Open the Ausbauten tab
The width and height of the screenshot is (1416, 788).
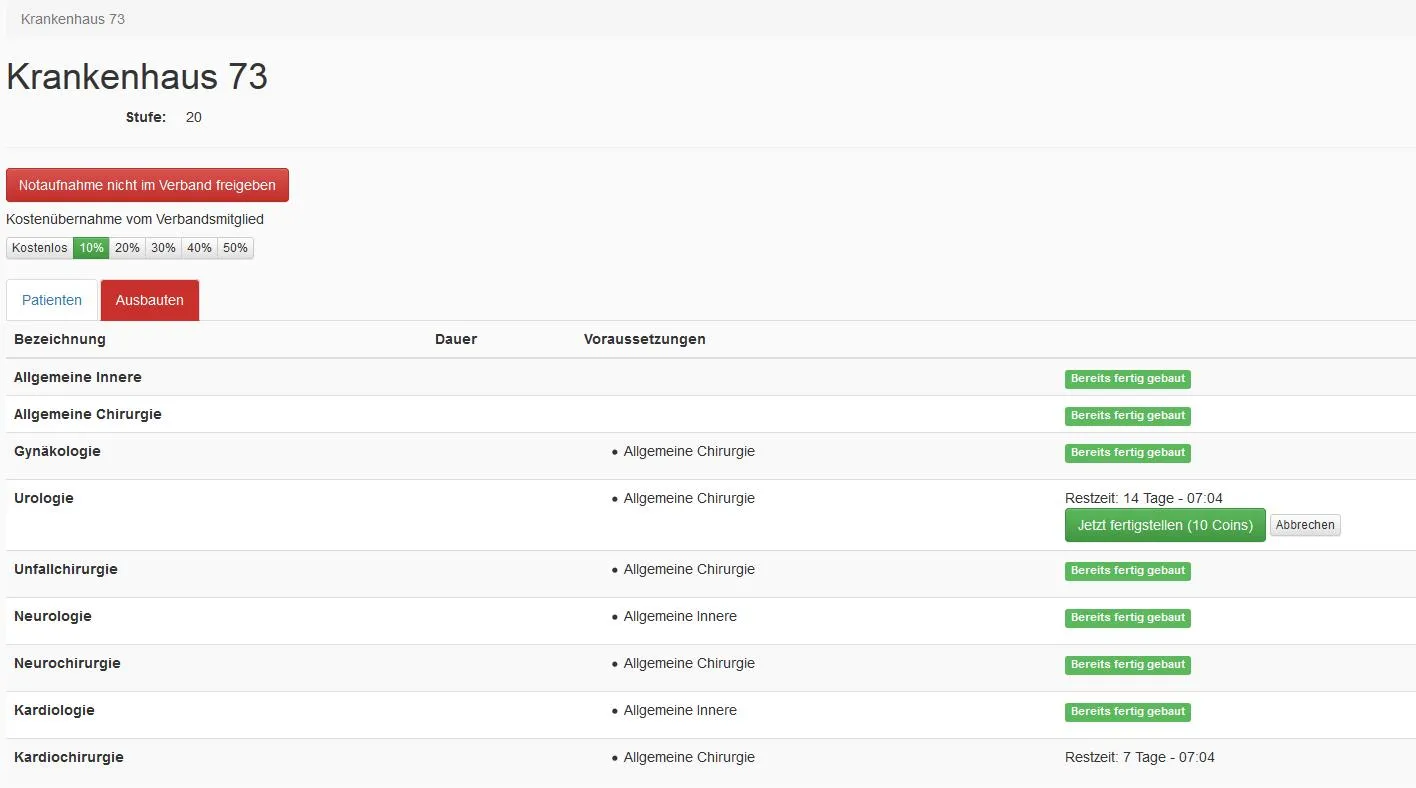(x=150, y=300)
